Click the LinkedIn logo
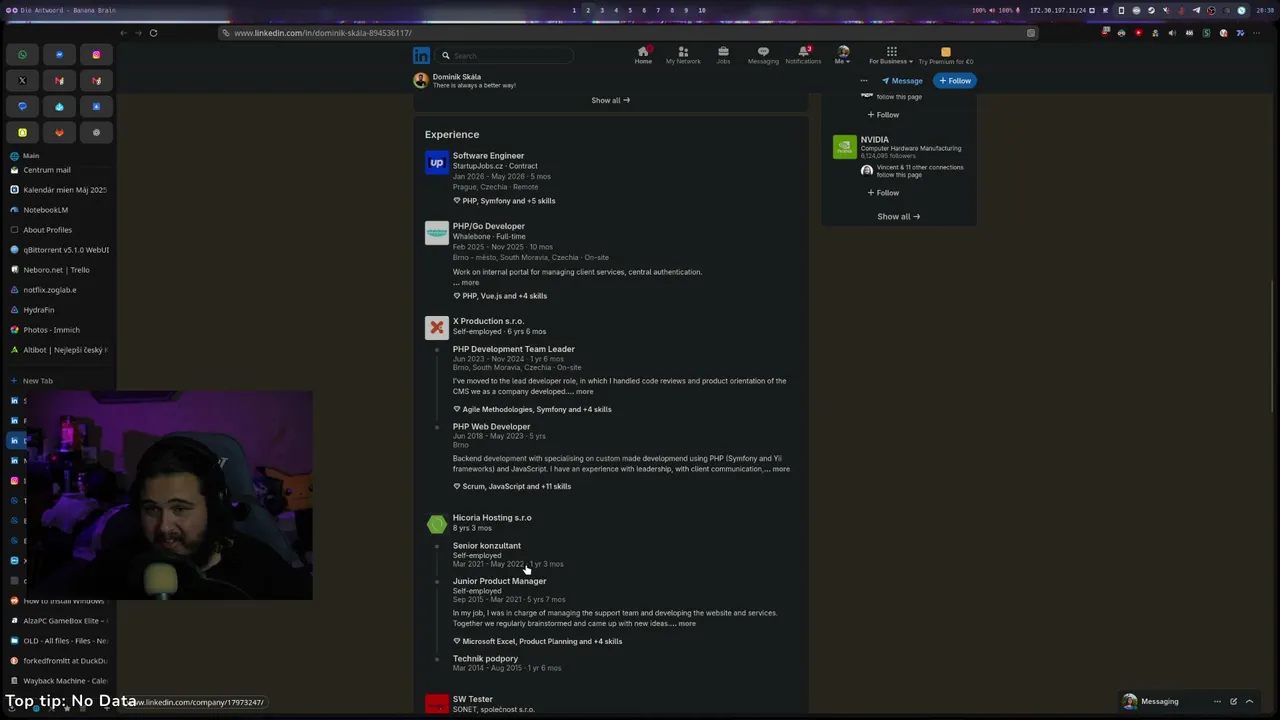Screen dimensions: 1280x720 coord(422,56)
